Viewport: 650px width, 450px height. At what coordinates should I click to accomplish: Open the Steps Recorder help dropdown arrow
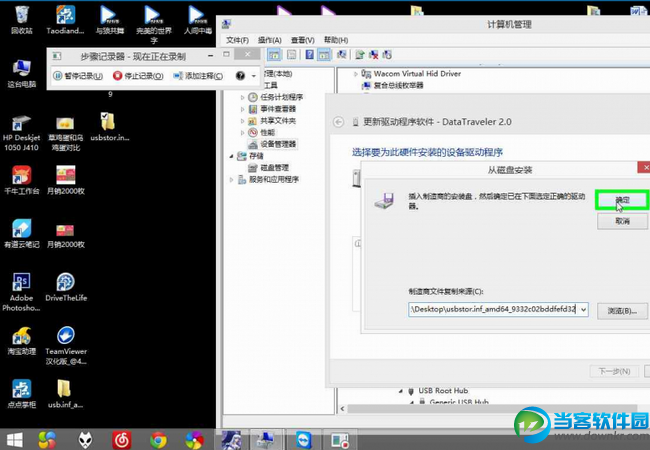tap(254, 76)
